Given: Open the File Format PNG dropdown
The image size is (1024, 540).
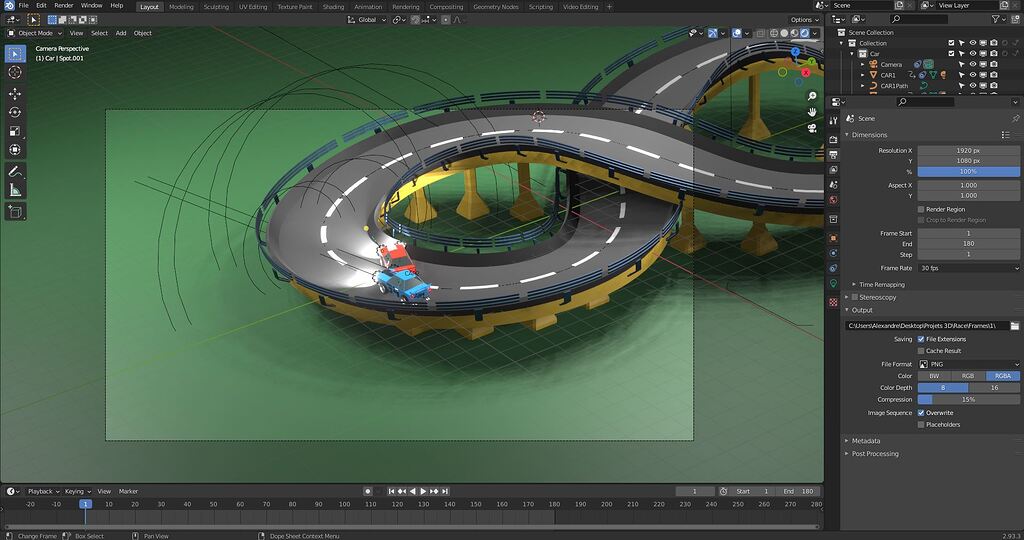Looking at the screenshot, I should point(969,364).
